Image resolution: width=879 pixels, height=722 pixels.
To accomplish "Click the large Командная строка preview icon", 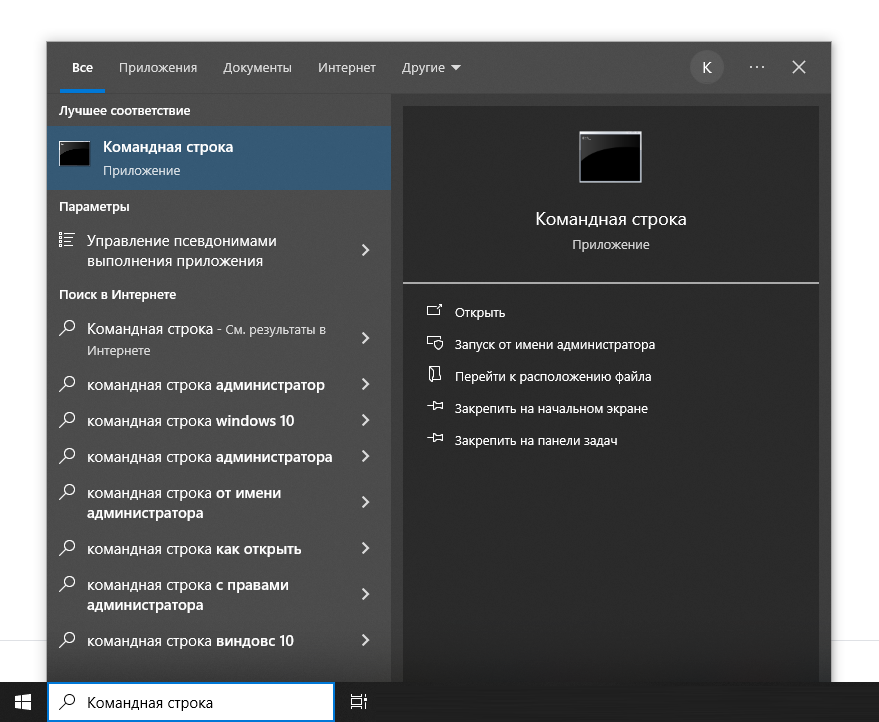I will click(610, 157).
